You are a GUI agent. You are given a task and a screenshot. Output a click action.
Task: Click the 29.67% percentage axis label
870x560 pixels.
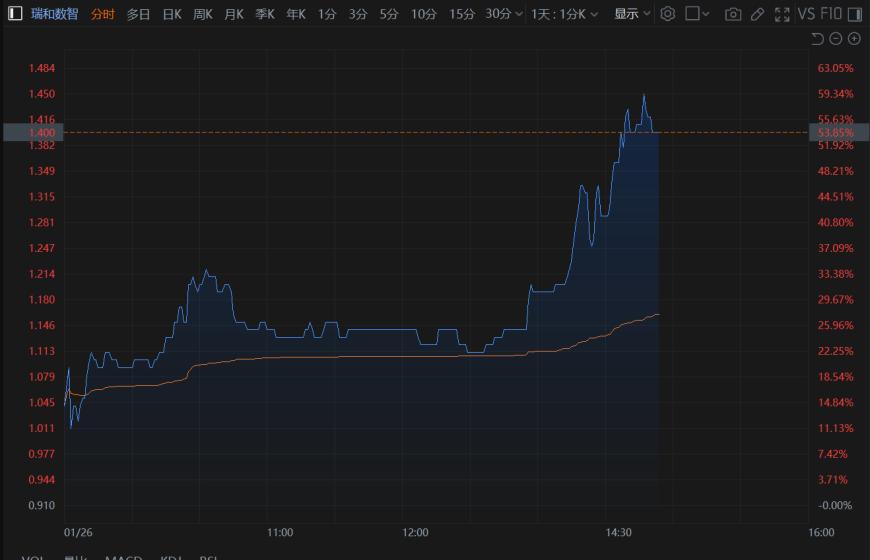(x=835, y=299)
